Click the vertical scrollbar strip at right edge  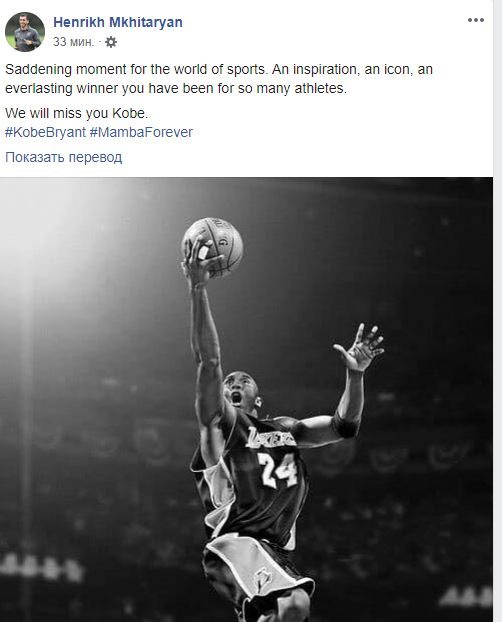click(498, 311)
